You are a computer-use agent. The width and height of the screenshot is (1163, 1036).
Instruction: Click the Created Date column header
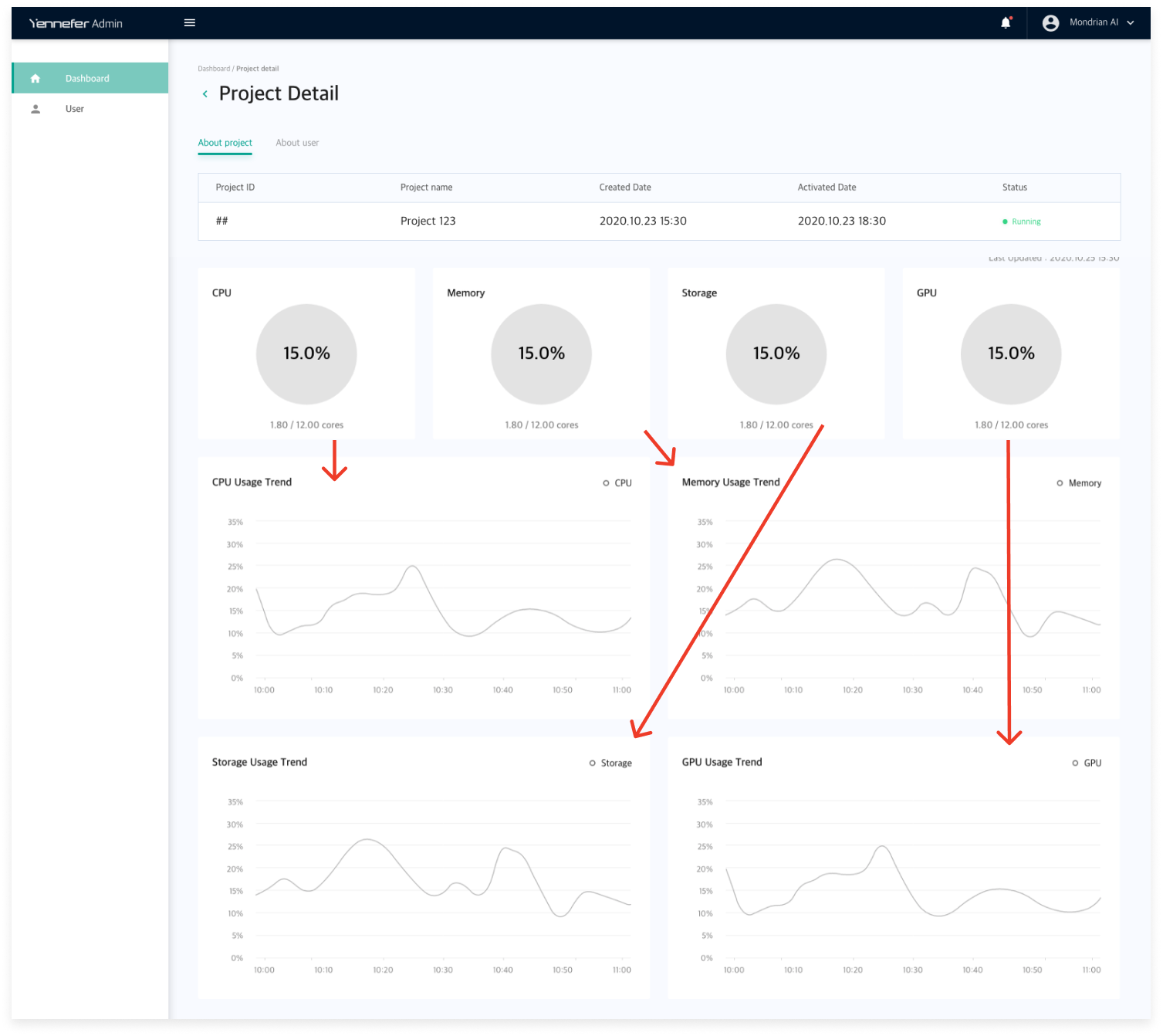tap(625, 188)
